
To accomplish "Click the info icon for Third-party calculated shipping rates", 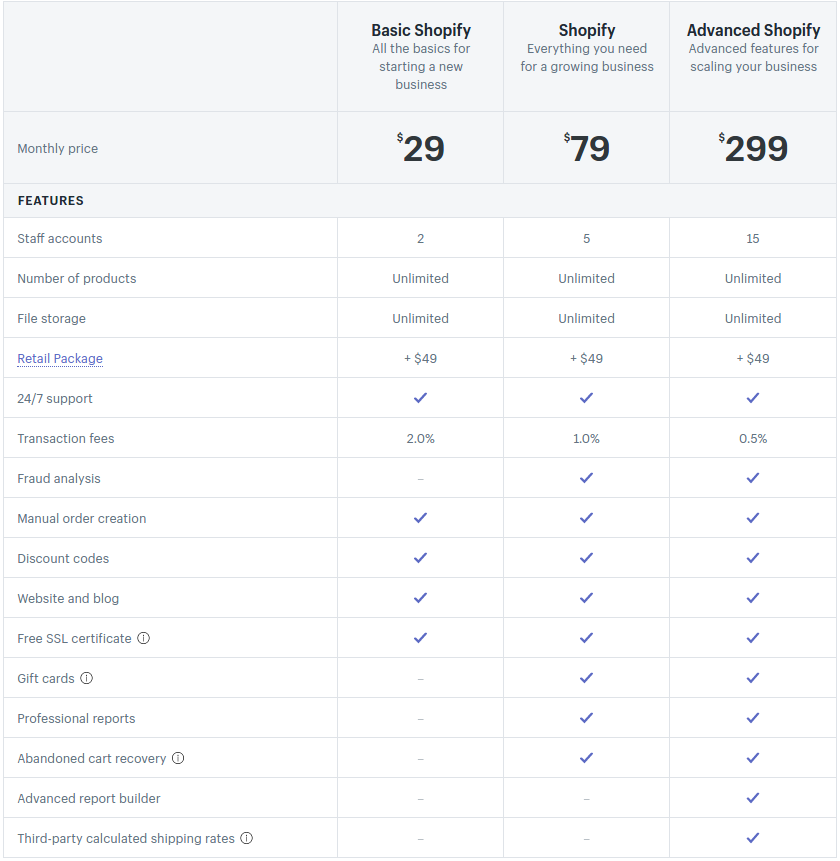I will pyautogui.click(x=247, y=838).
